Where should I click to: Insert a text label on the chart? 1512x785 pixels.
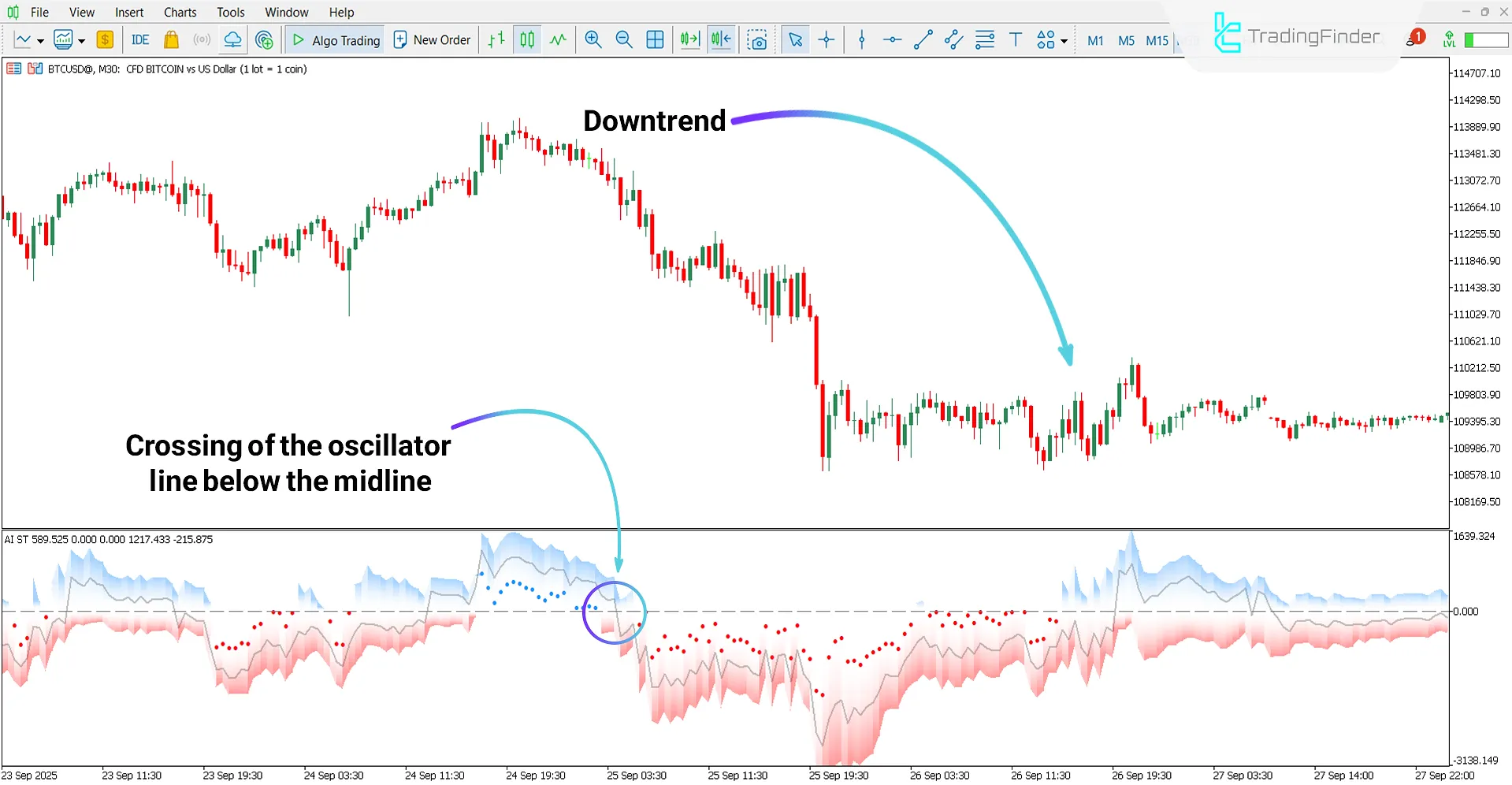pyautogui.click(x=1015, y=39)
